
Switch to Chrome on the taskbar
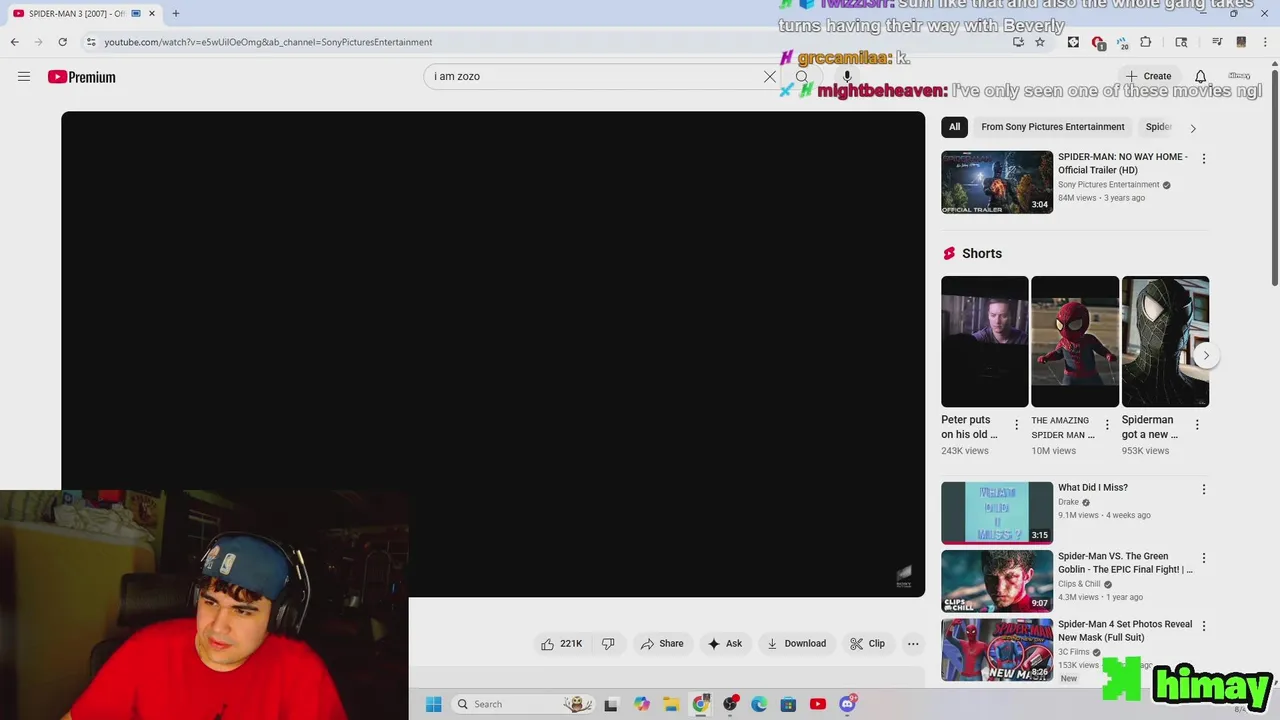click(700, 704)
